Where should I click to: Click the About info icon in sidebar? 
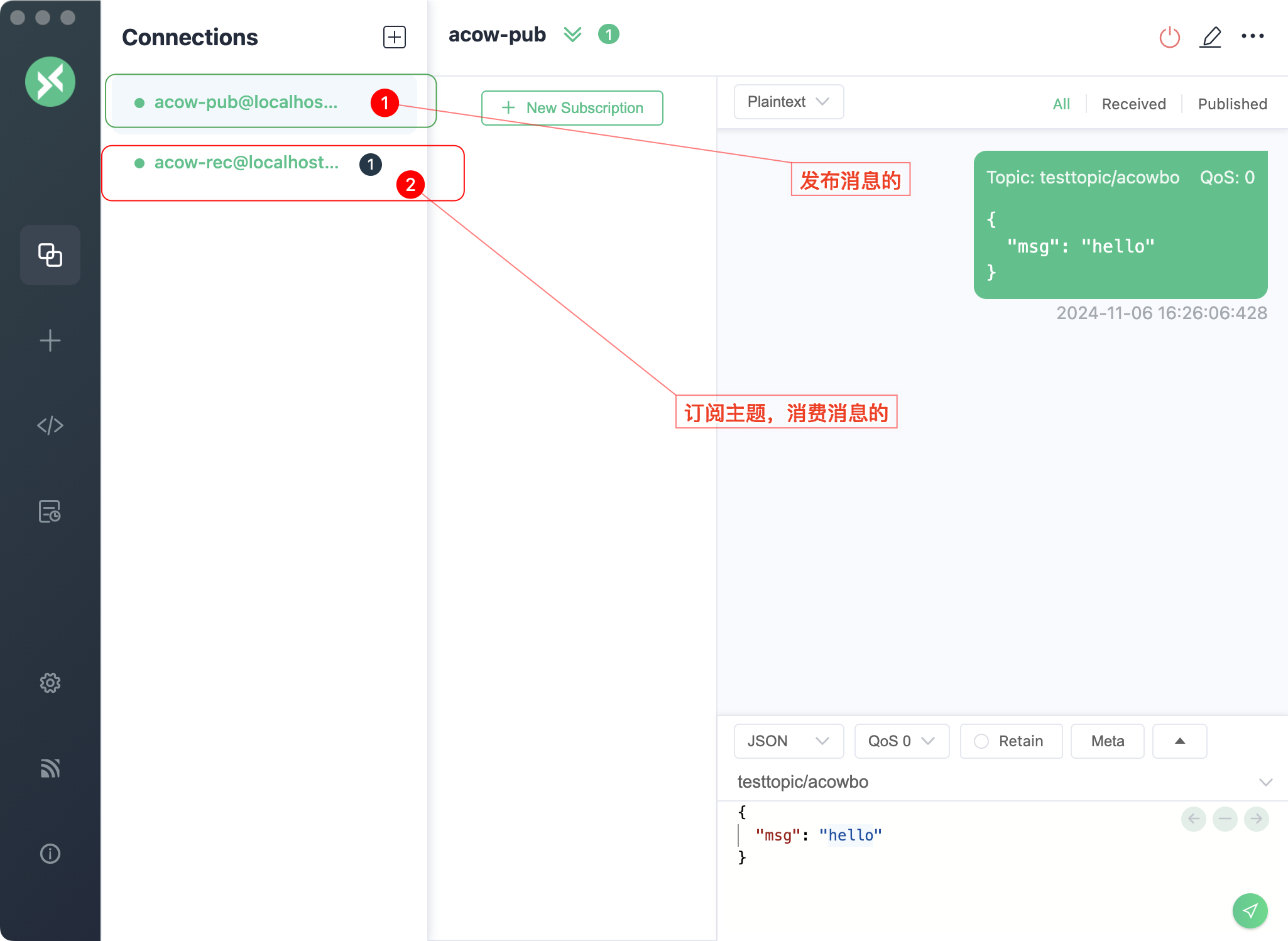50,854
